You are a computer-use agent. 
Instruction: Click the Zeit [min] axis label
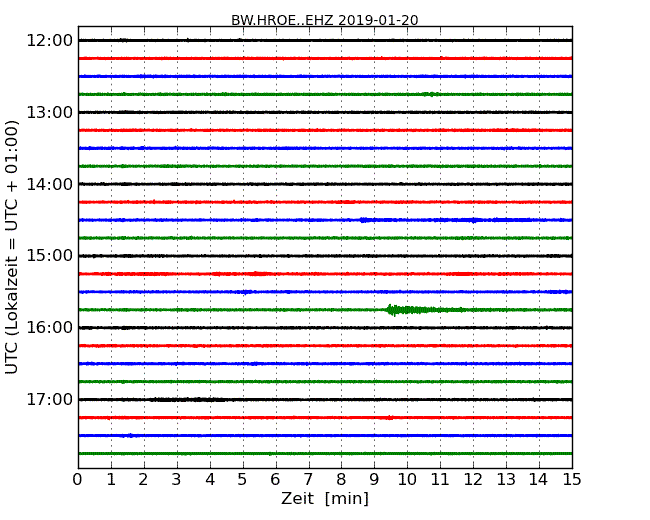pos(325,498)
